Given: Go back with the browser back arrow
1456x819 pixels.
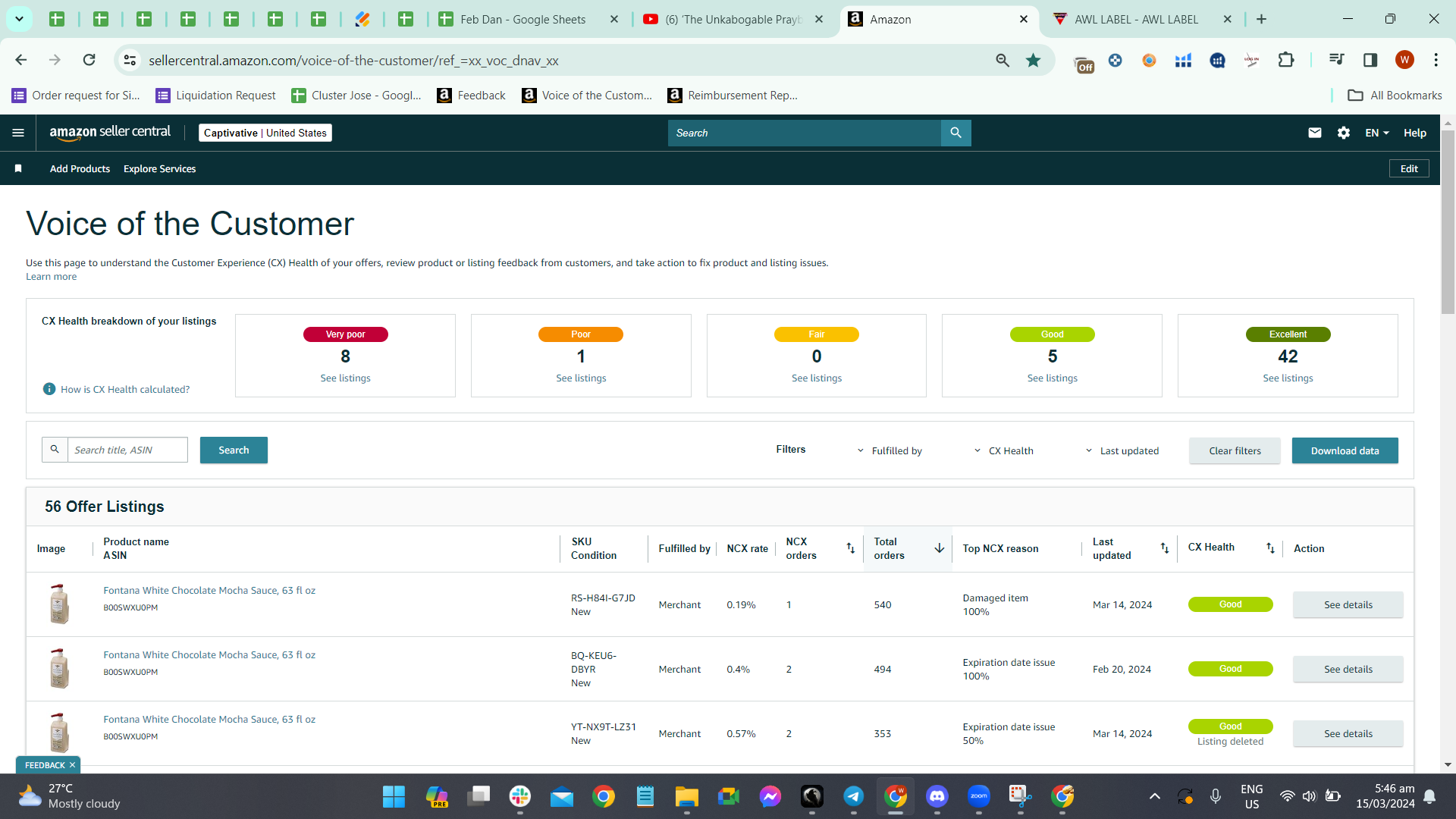Looking at the screenshot, I should [21, 60].
